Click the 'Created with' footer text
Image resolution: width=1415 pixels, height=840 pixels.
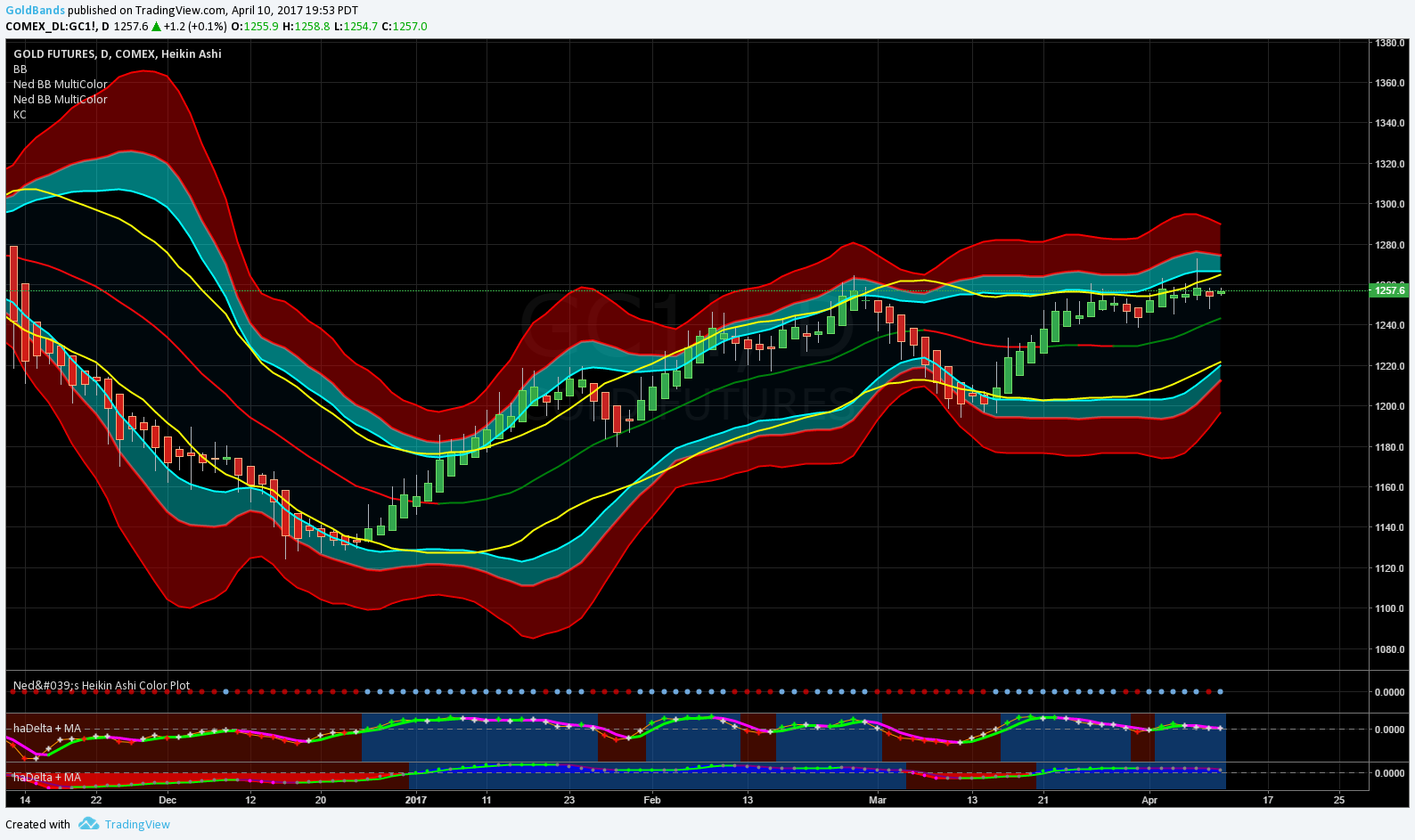[x=37, y=824]
